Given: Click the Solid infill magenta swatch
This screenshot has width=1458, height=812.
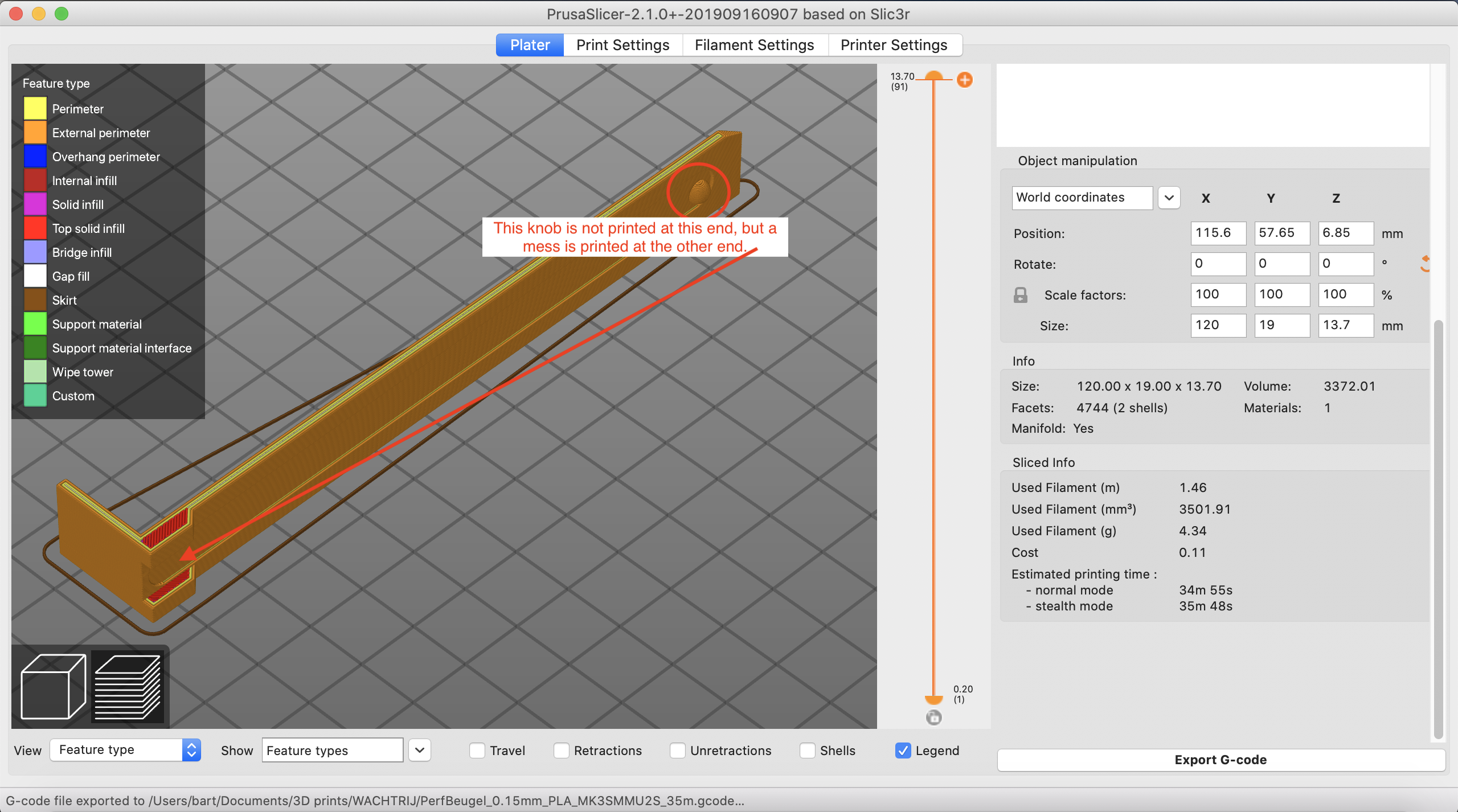Looking at the screenshot, I should click(x=35, y=204).
